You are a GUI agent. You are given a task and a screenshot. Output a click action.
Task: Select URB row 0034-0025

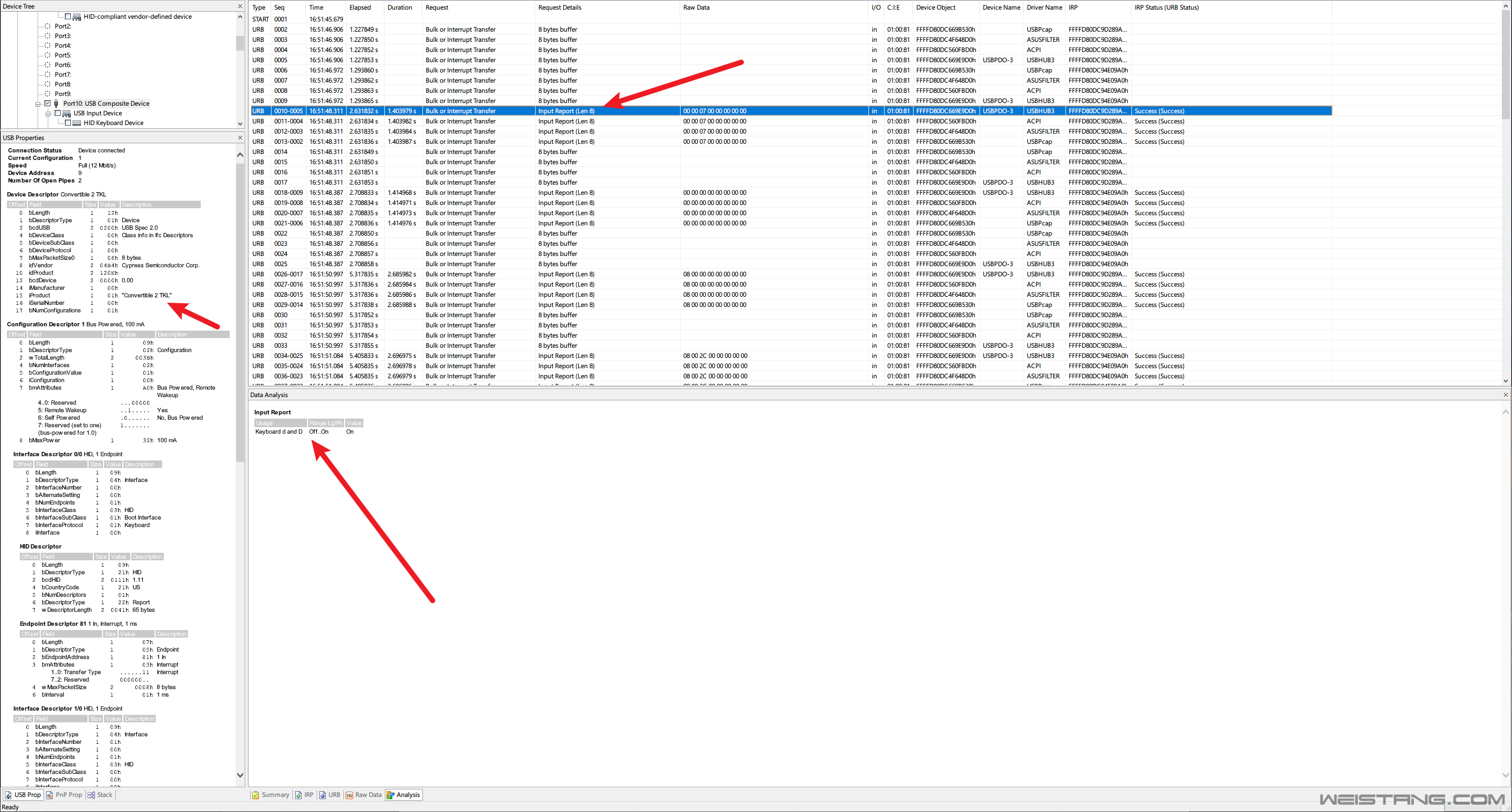point(791,355)
